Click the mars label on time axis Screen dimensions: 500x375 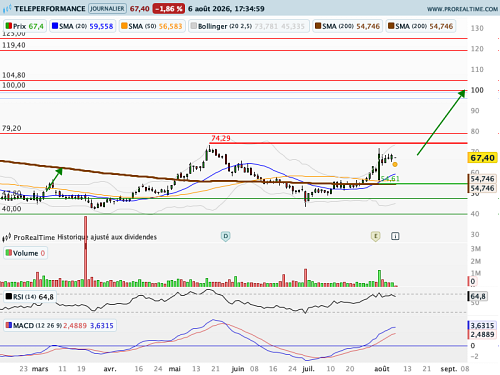tap(40, 369)
